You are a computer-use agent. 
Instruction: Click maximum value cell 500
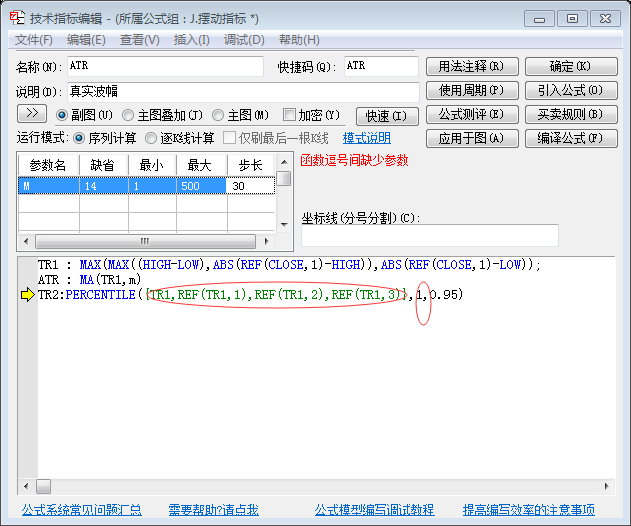point(201,186)
